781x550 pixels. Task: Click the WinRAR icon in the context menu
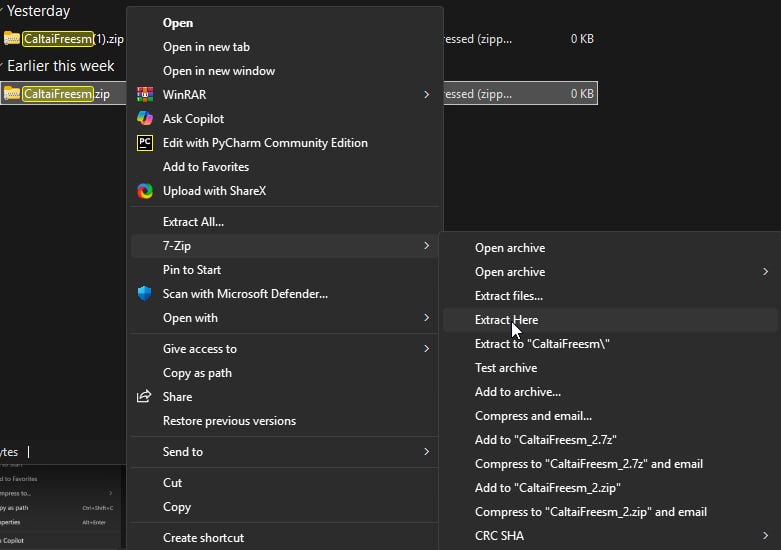pyautogui.click(x=145, y=94)
